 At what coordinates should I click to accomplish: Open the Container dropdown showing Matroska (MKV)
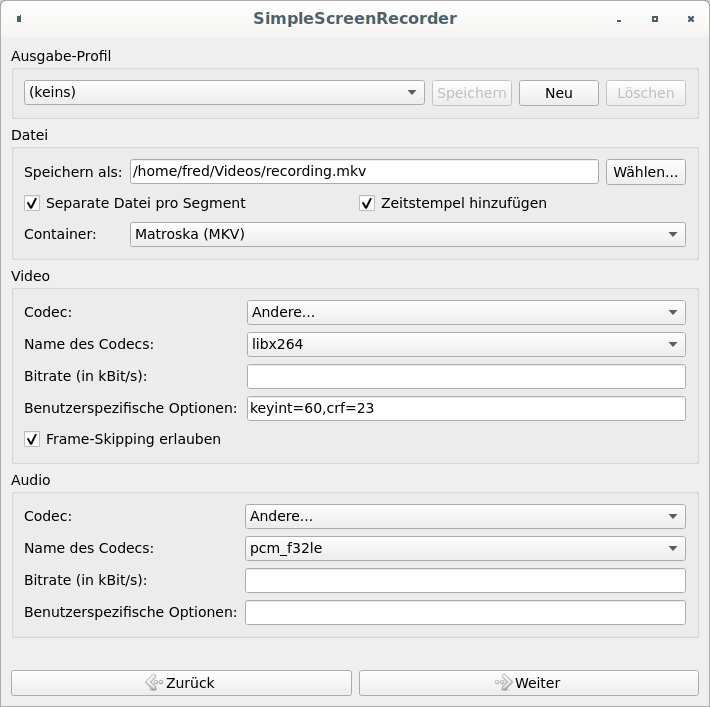tap(408, 235)
